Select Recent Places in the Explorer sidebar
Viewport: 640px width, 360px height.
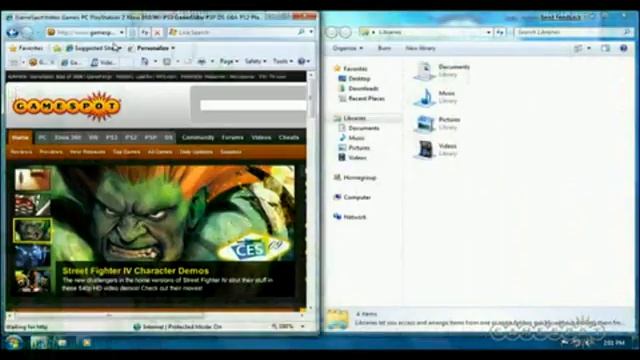pos(362,98)
